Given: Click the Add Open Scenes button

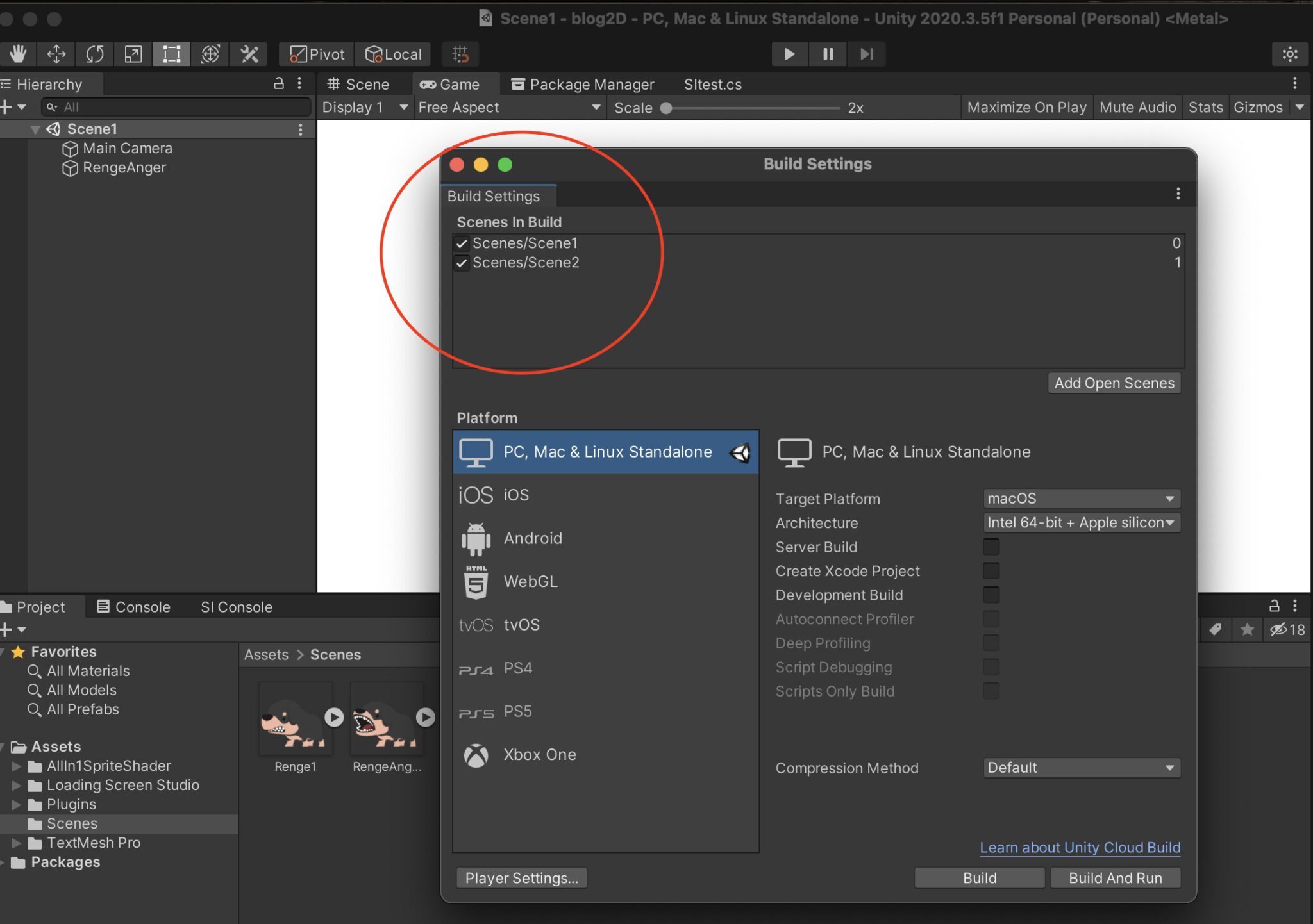Looking at the screenshot, I should (x=1114, y=383).
